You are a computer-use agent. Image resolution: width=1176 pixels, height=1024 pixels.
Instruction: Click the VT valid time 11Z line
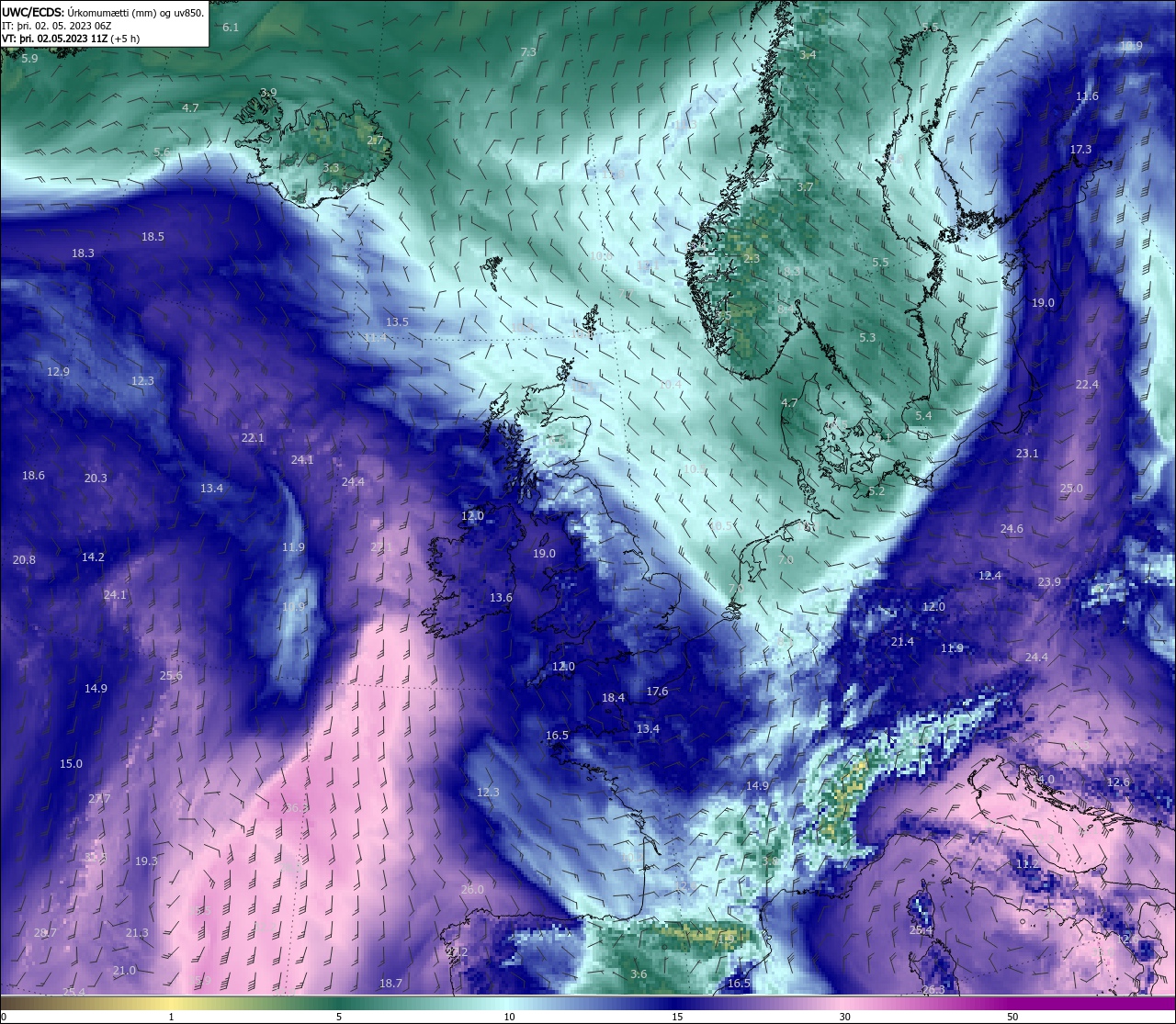point(71,39)
